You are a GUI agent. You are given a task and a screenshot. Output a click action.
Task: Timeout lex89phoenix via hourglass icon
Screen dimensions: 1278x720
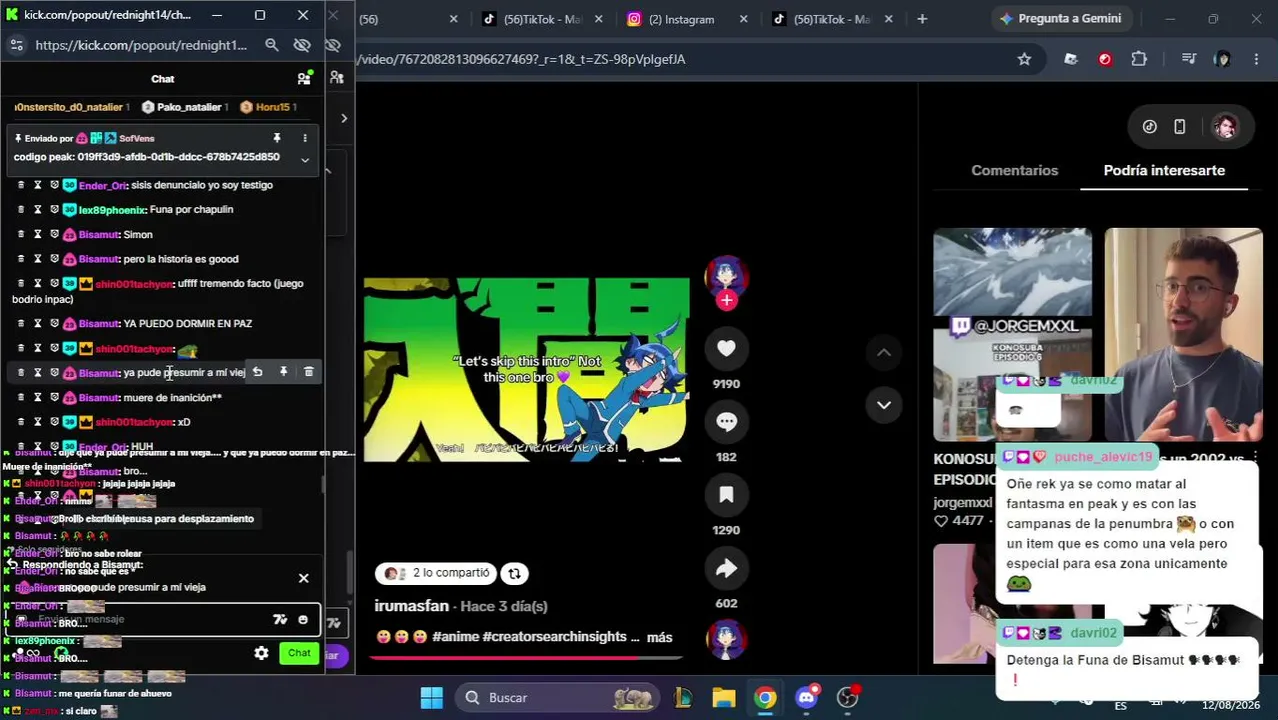point(37,210)
